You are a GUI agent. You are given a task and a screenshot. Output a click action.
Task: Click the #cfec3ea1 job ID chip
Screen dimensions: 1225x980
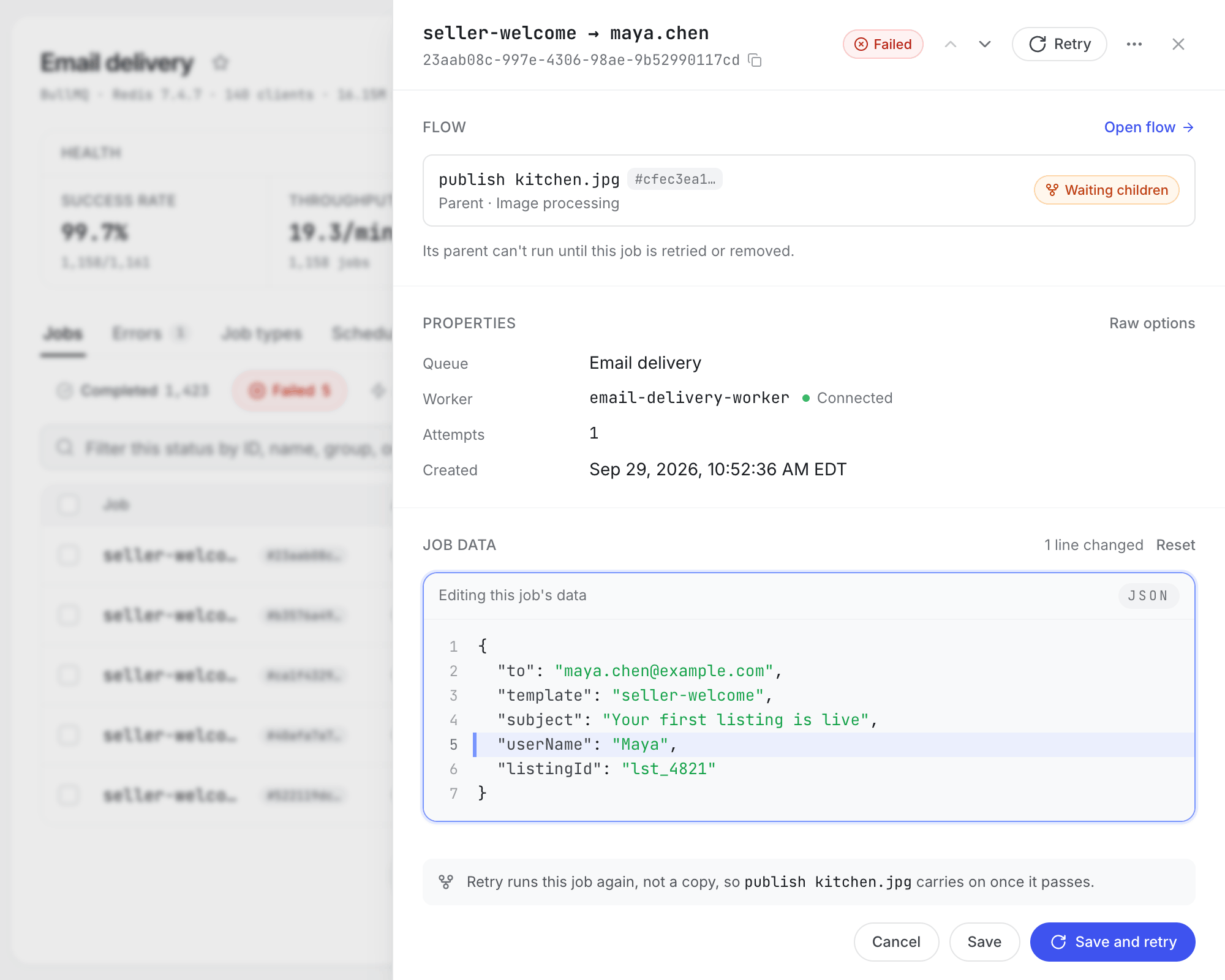click(x=675, y=179)
